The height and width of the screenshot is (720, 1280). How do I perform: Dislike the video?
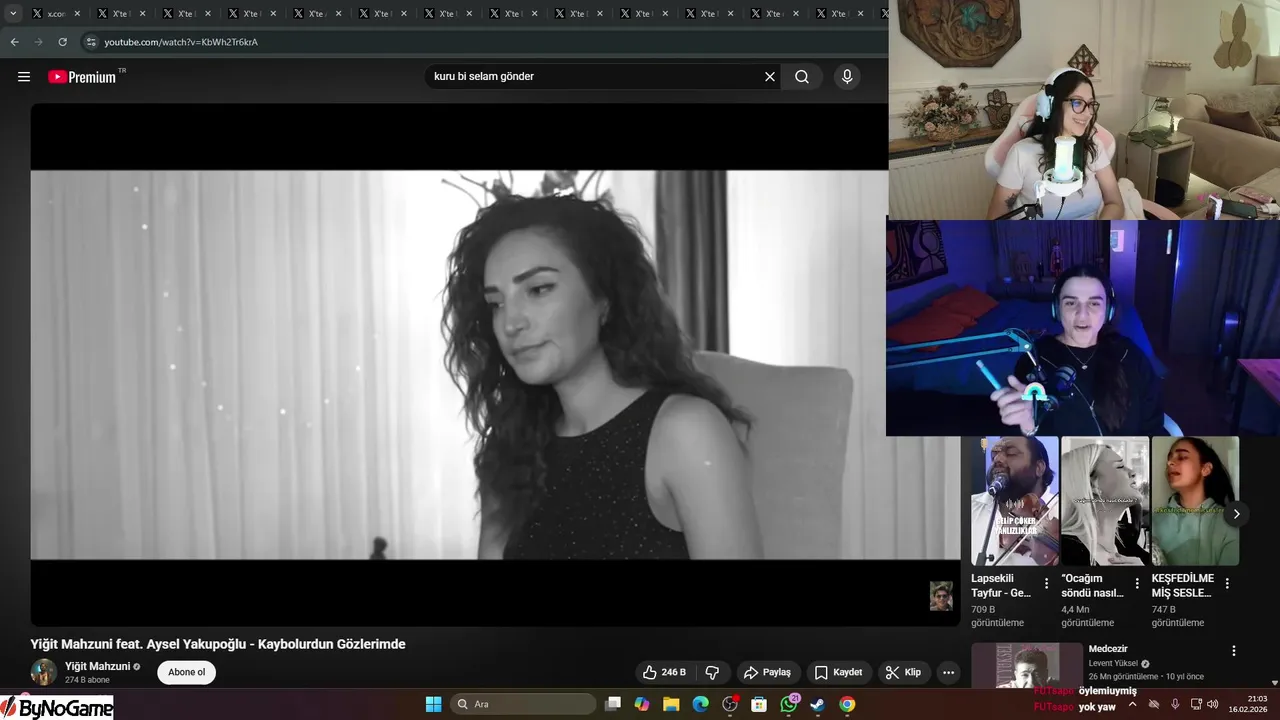point(712,672)
